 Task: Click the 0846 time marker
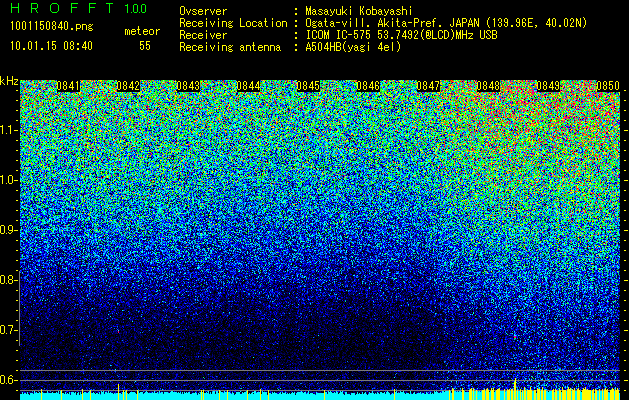[368, 86]
